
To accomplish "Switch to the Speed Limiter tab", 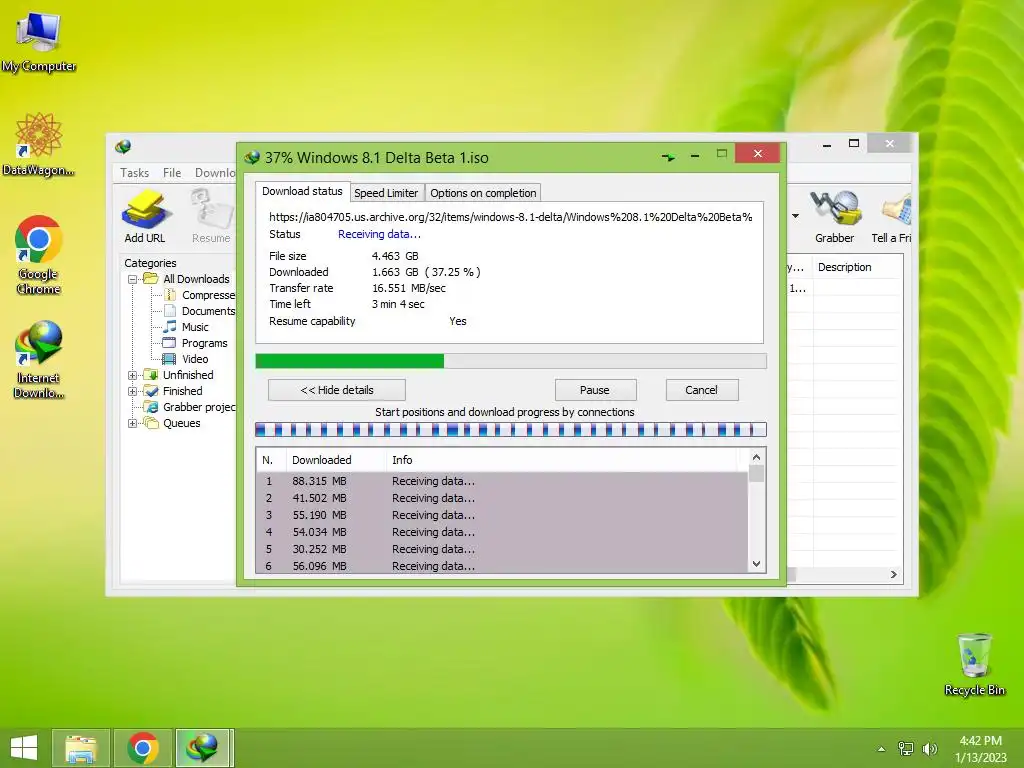I will click(386, 193).
